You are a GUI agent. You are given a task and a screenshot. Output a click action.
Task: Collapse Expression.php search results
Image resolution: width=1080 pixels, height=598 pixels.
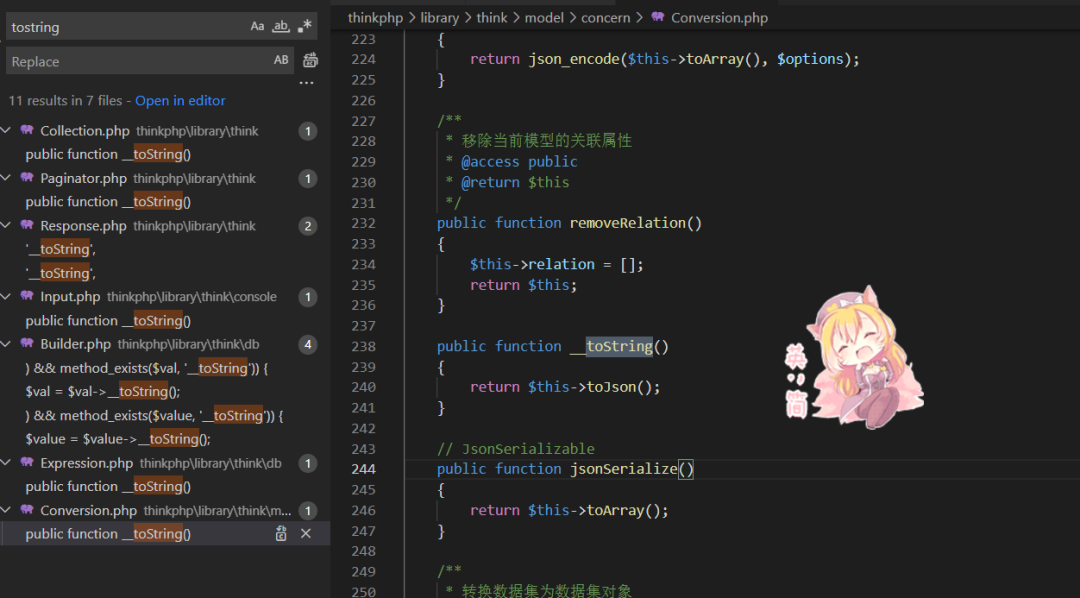[x=6, y=462]
